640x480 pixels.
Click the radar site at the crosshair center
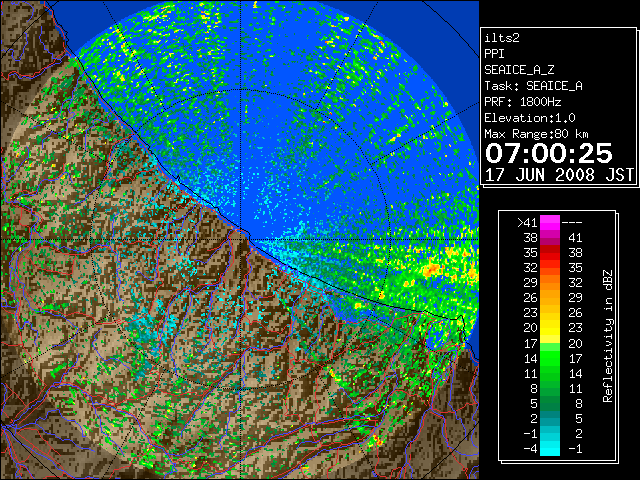[x=241, y=239]
